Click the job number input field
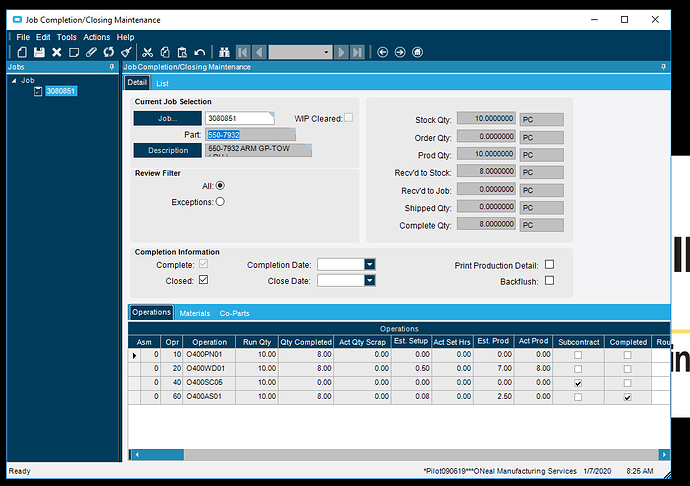The image size is (690, 486). coord(238,118)
